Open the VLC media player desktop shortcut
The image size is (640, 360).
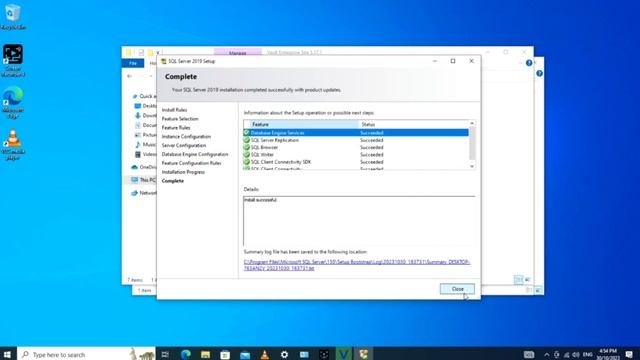(13, 145)
